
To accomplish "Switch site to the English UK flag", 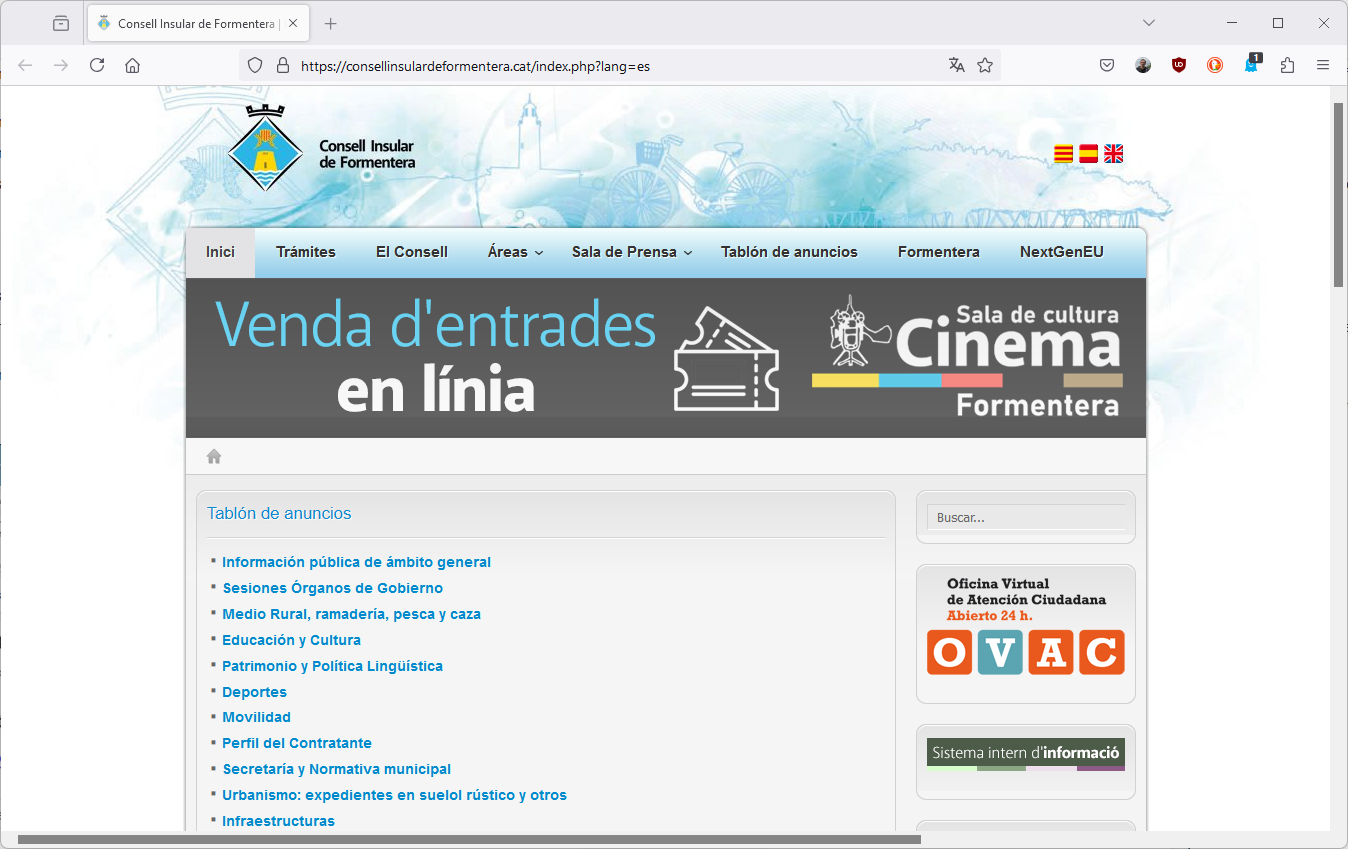I will (1114, 154).
